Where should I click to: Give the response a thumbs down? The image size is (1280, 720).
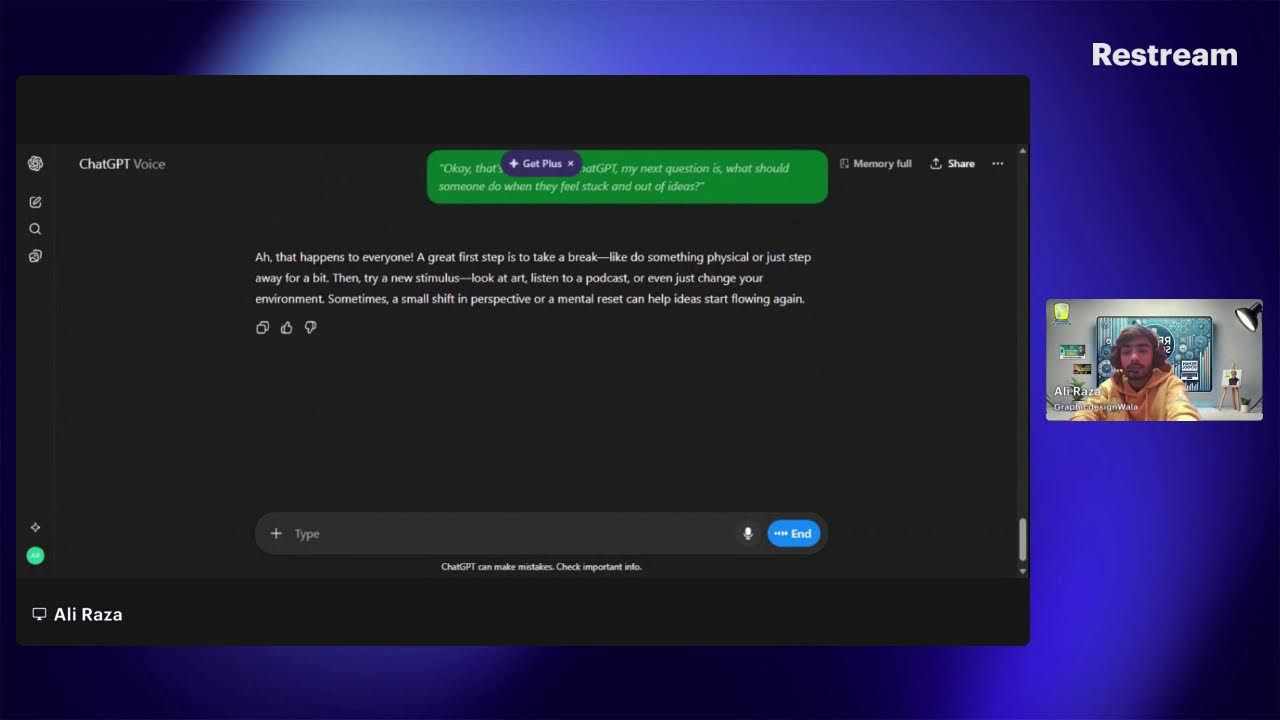(311, 327)
